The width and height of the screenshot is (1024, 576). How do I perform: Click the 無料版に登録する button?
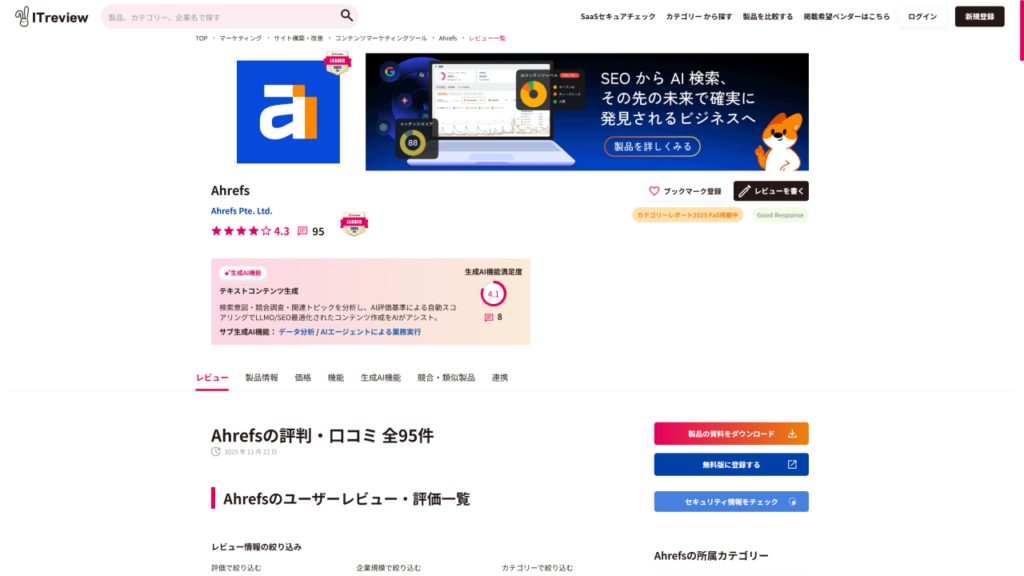point(731,465)
